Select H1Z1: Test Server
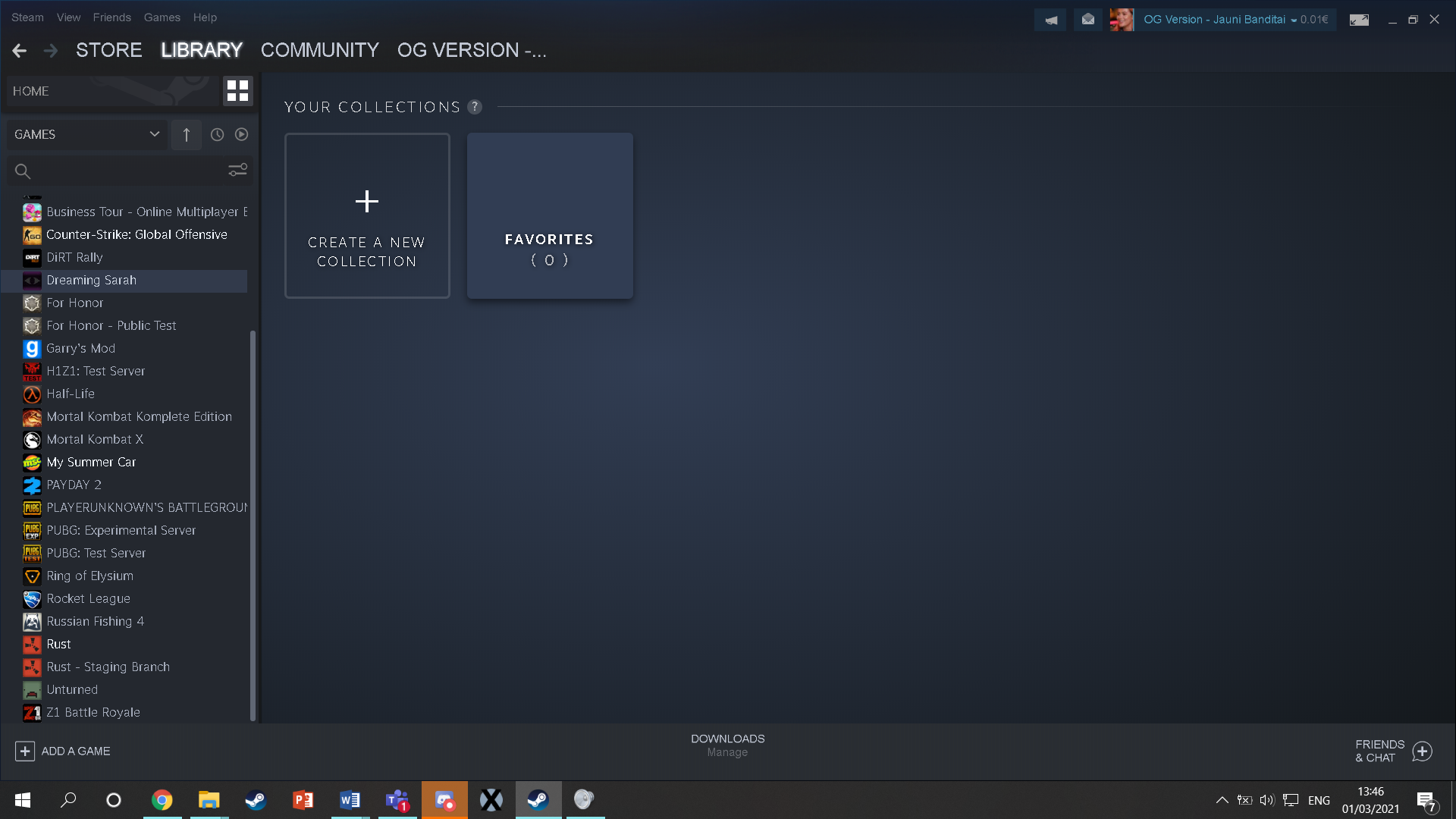This screenshot has width=1456, height=819. (x=96, y=371)
